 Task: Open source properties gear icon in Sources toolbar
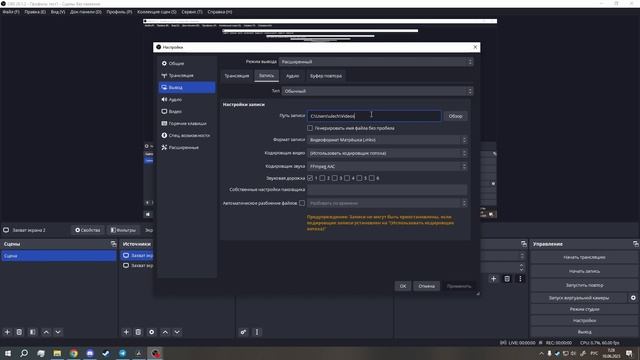[x=152, y=332]
